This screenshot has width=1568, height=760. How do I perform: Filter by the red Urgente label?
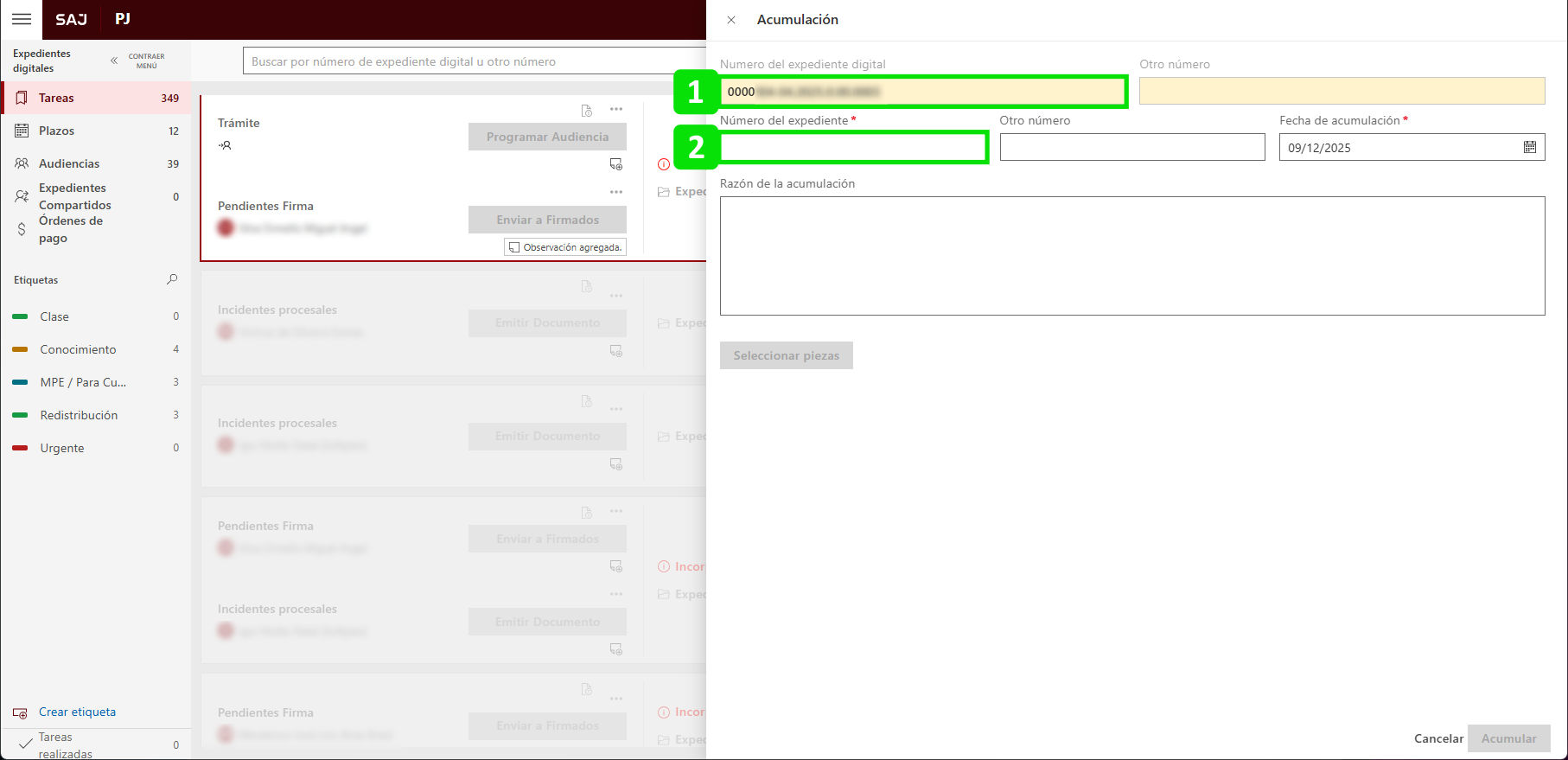pyautogui.click(x=61, y=448)
